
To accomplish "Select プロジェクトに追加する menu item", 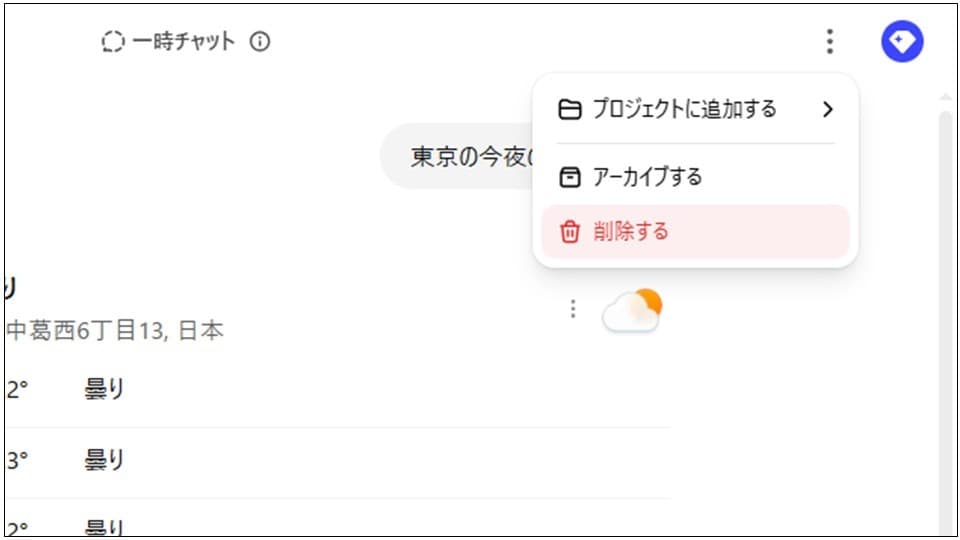I will click(x=696, y=110).
